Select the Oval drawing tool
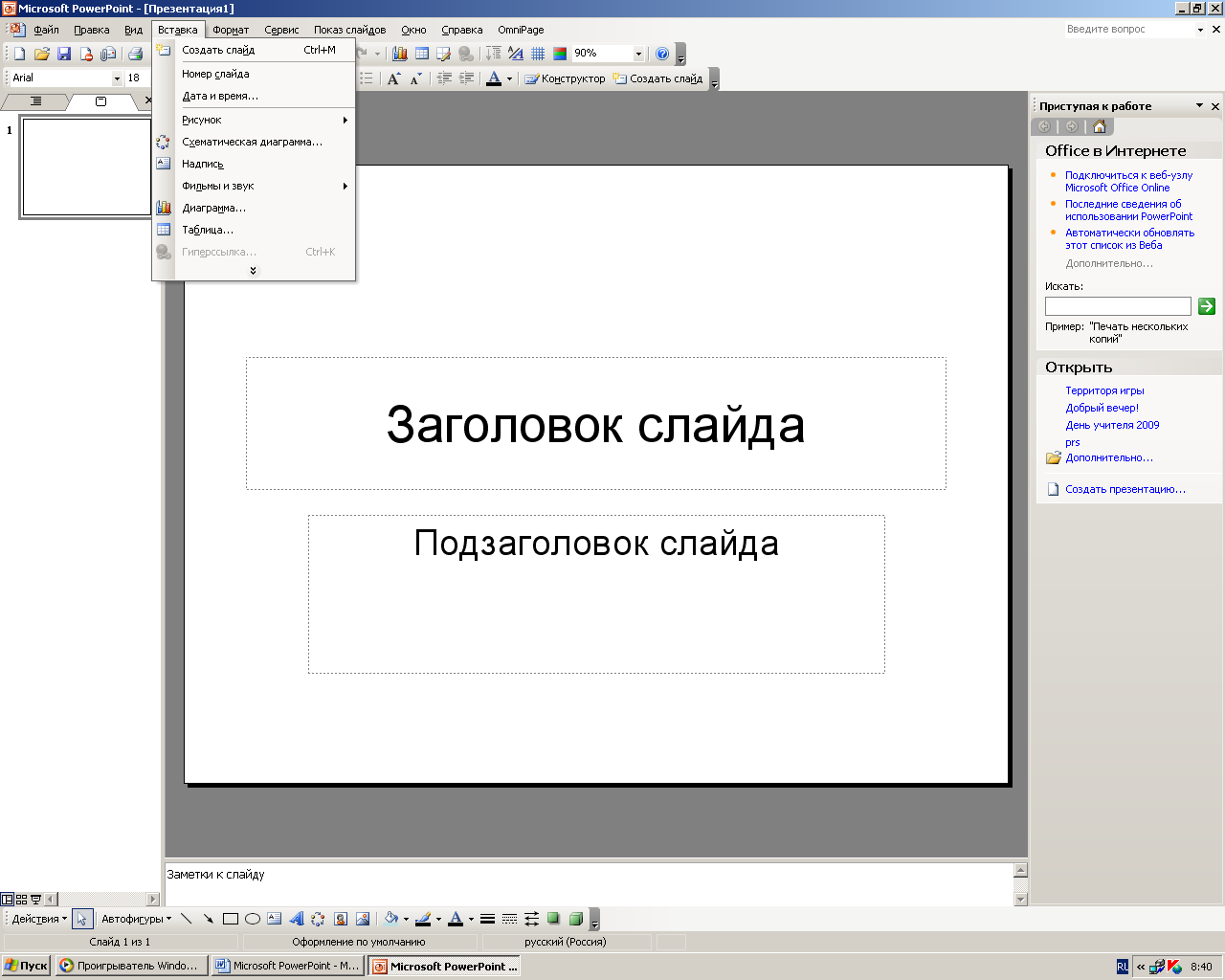 click(253, 919)
